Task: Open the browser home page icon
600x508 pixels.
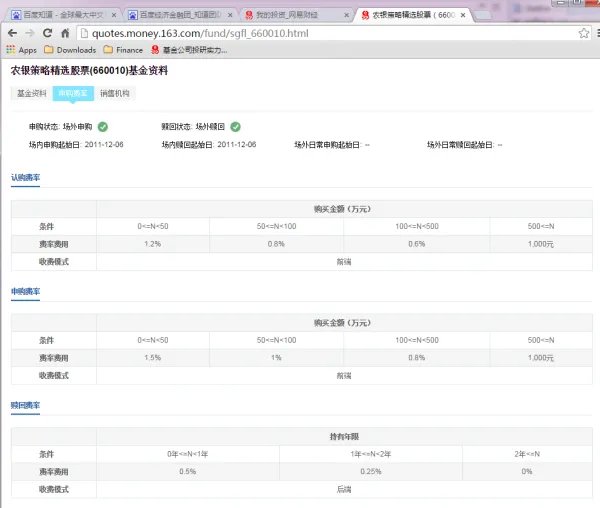Action: 65,33
